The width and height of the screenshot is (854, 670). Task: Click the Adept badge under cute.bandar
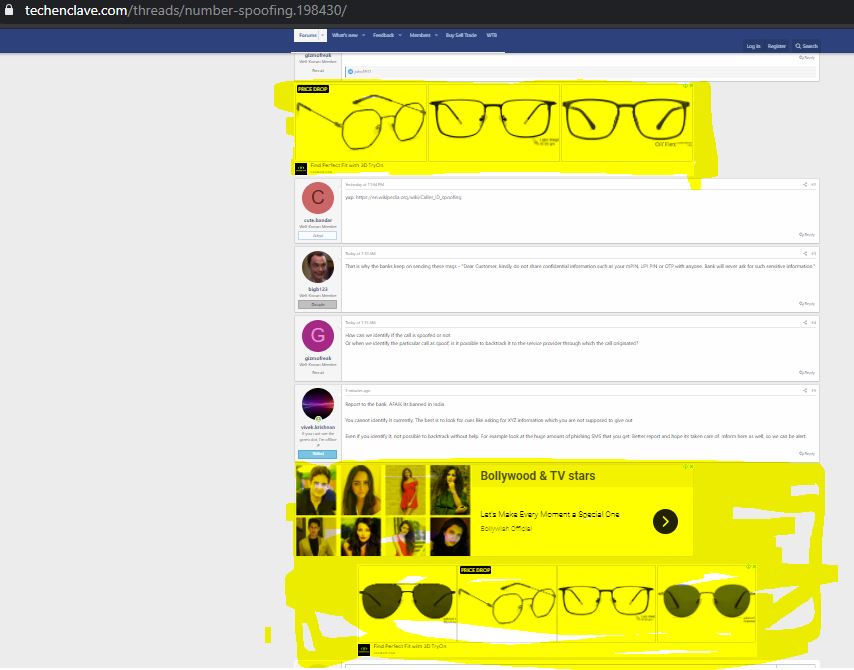318,236
